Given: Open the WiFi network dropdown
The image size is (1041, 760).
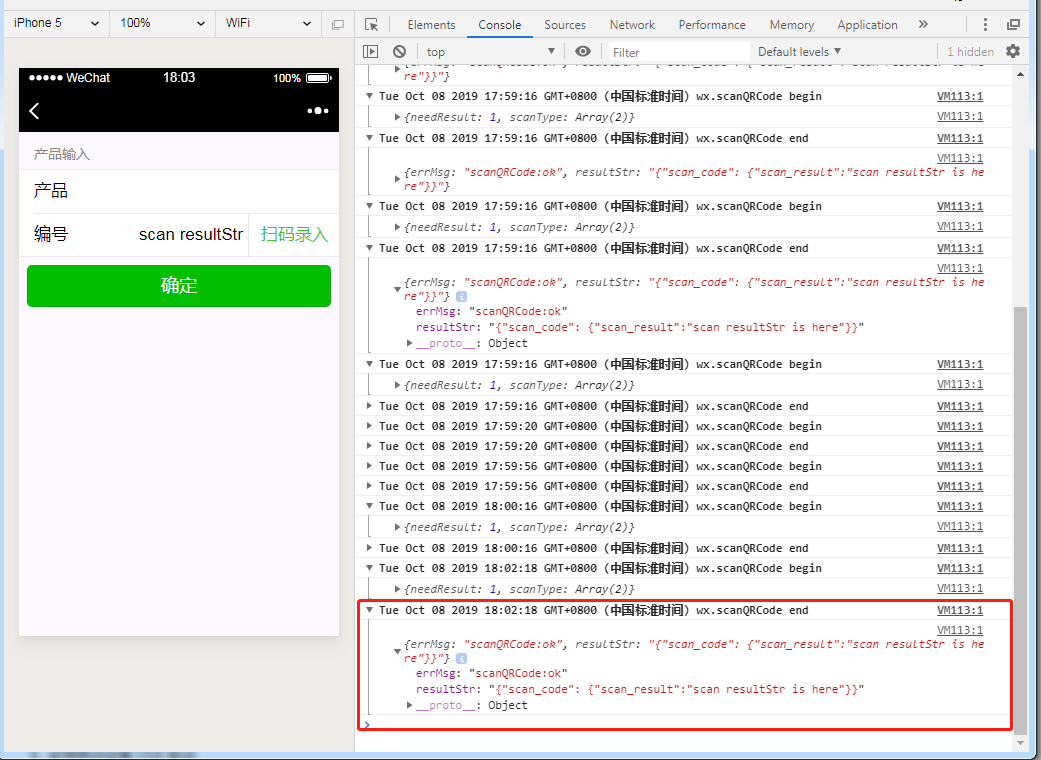Looking at the screenshot, I should click(268, 23).
